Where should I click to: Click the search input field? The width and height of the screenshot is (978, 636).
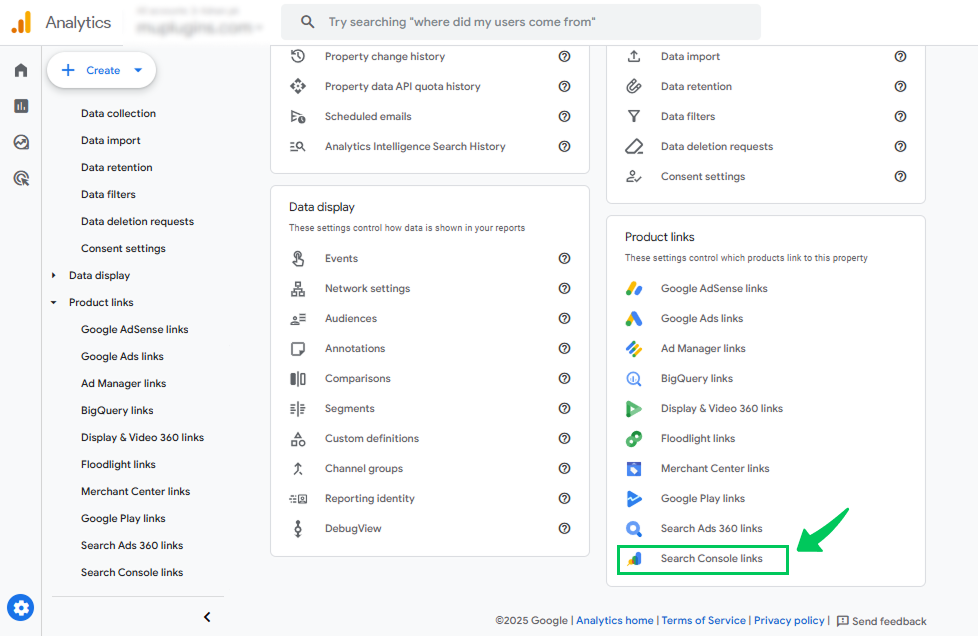(521, 22)
